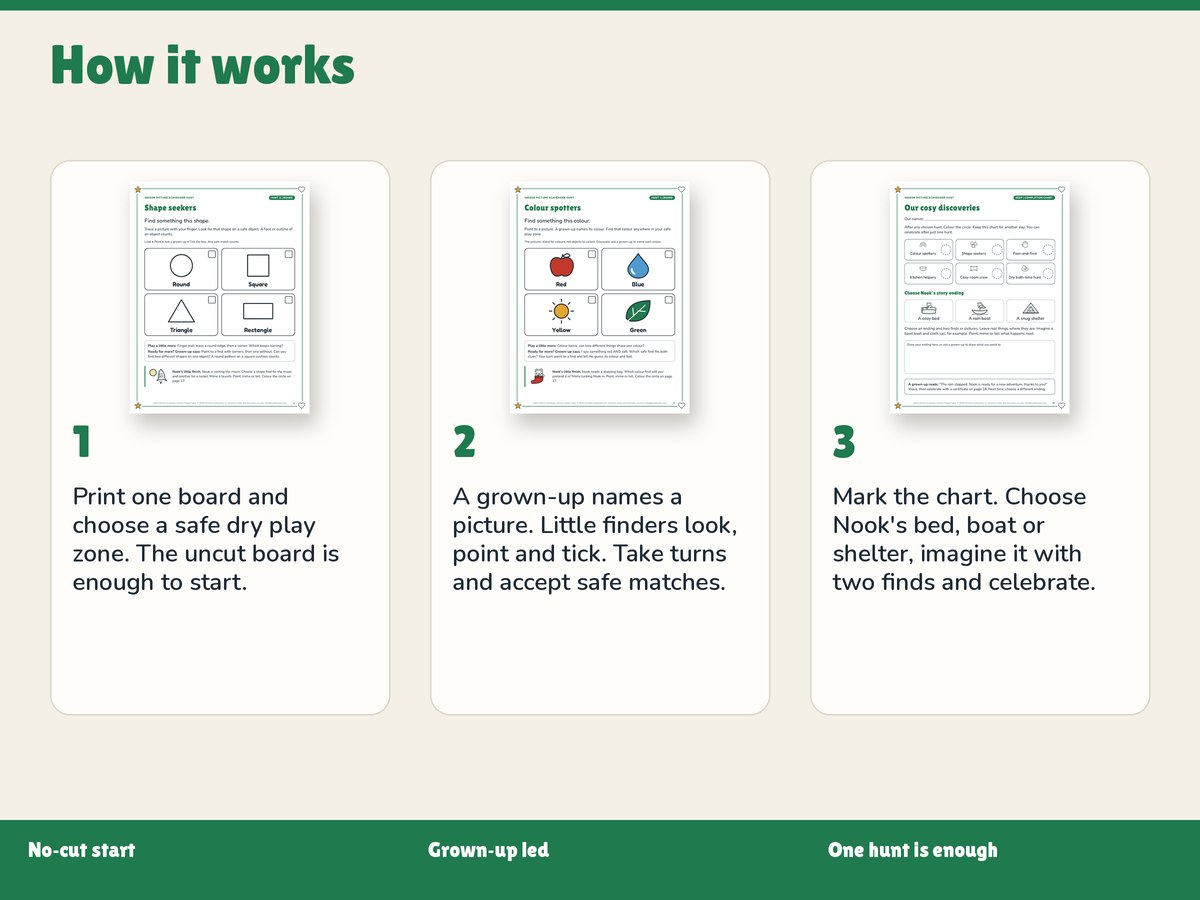The width and height of the screenshot is (1200, 900).
Task: Open the Our cosy discoveries chart thumbnail
Action: point(980,298)
